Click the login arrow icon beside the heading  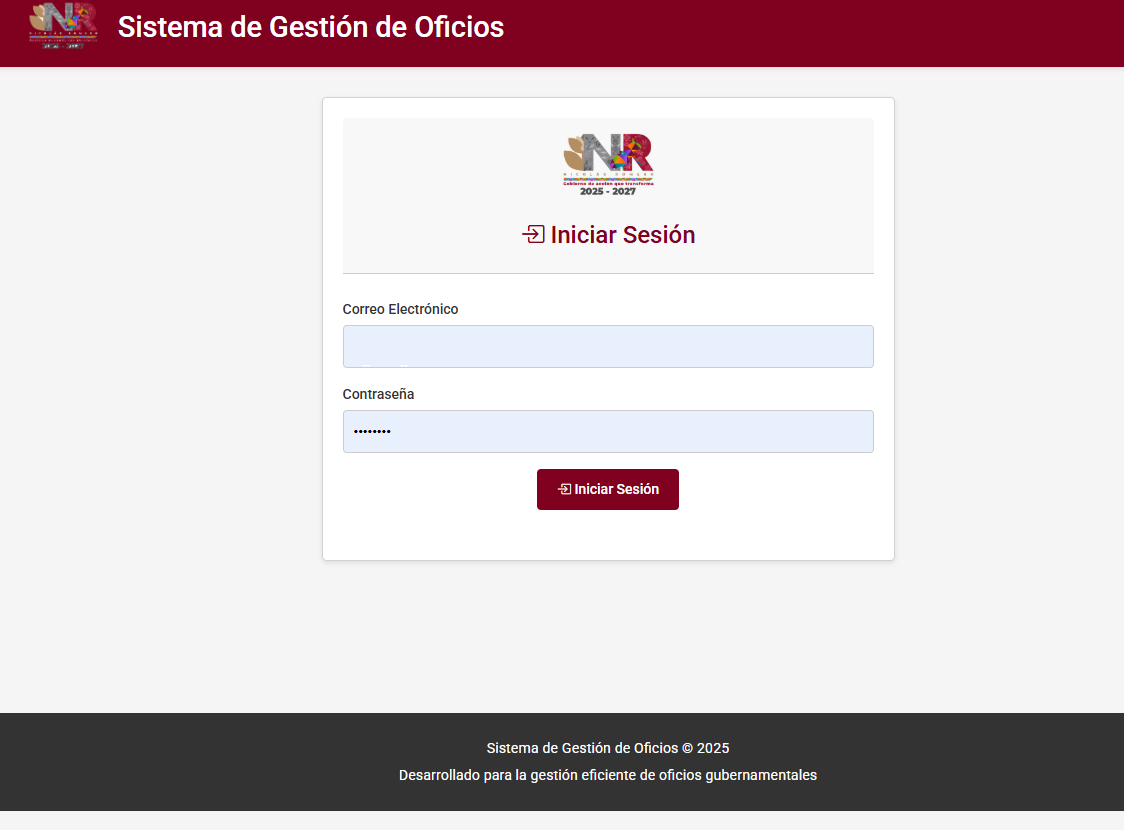533,235
